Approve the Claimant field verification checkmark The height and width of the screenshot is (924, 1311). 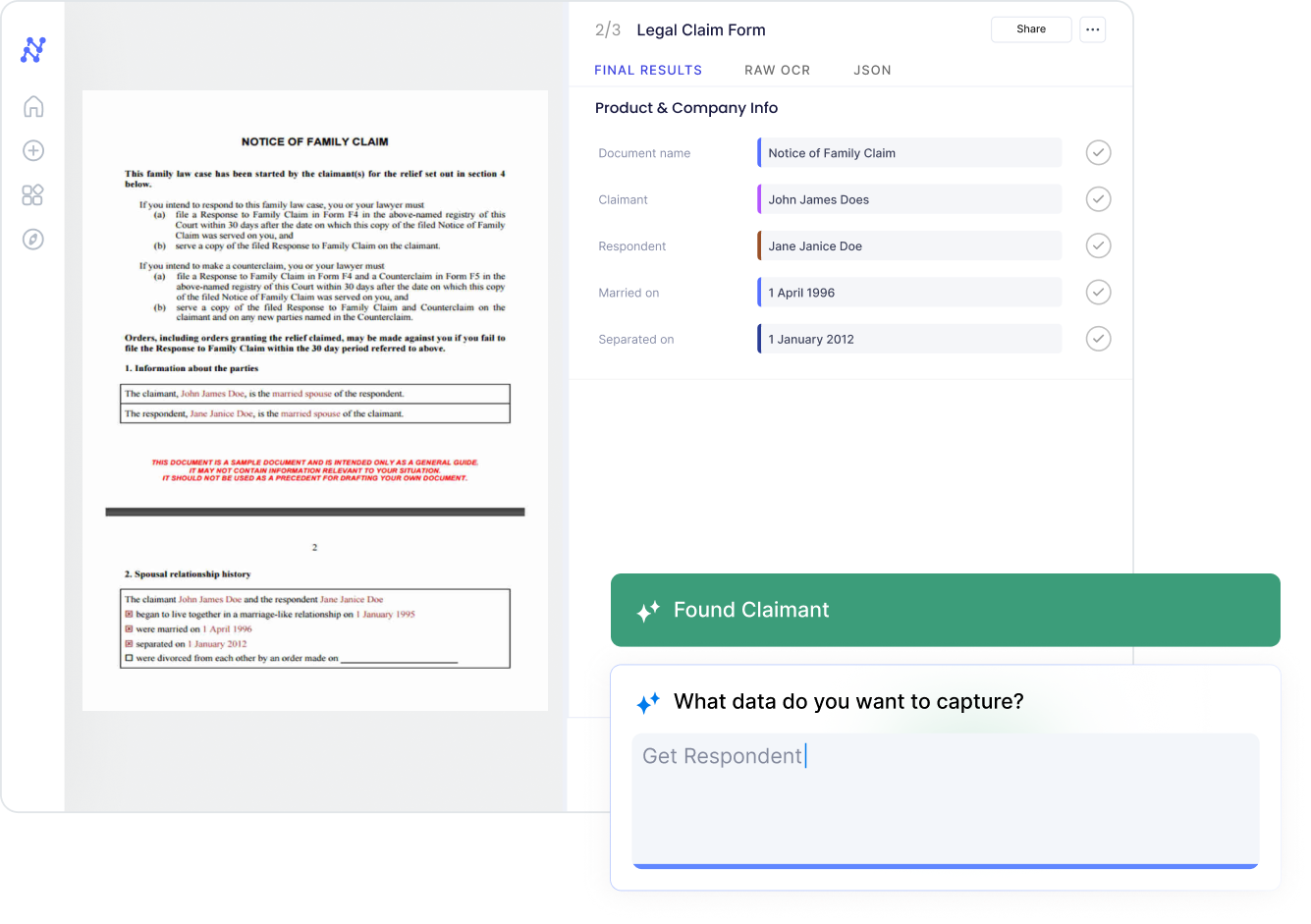1098,198
